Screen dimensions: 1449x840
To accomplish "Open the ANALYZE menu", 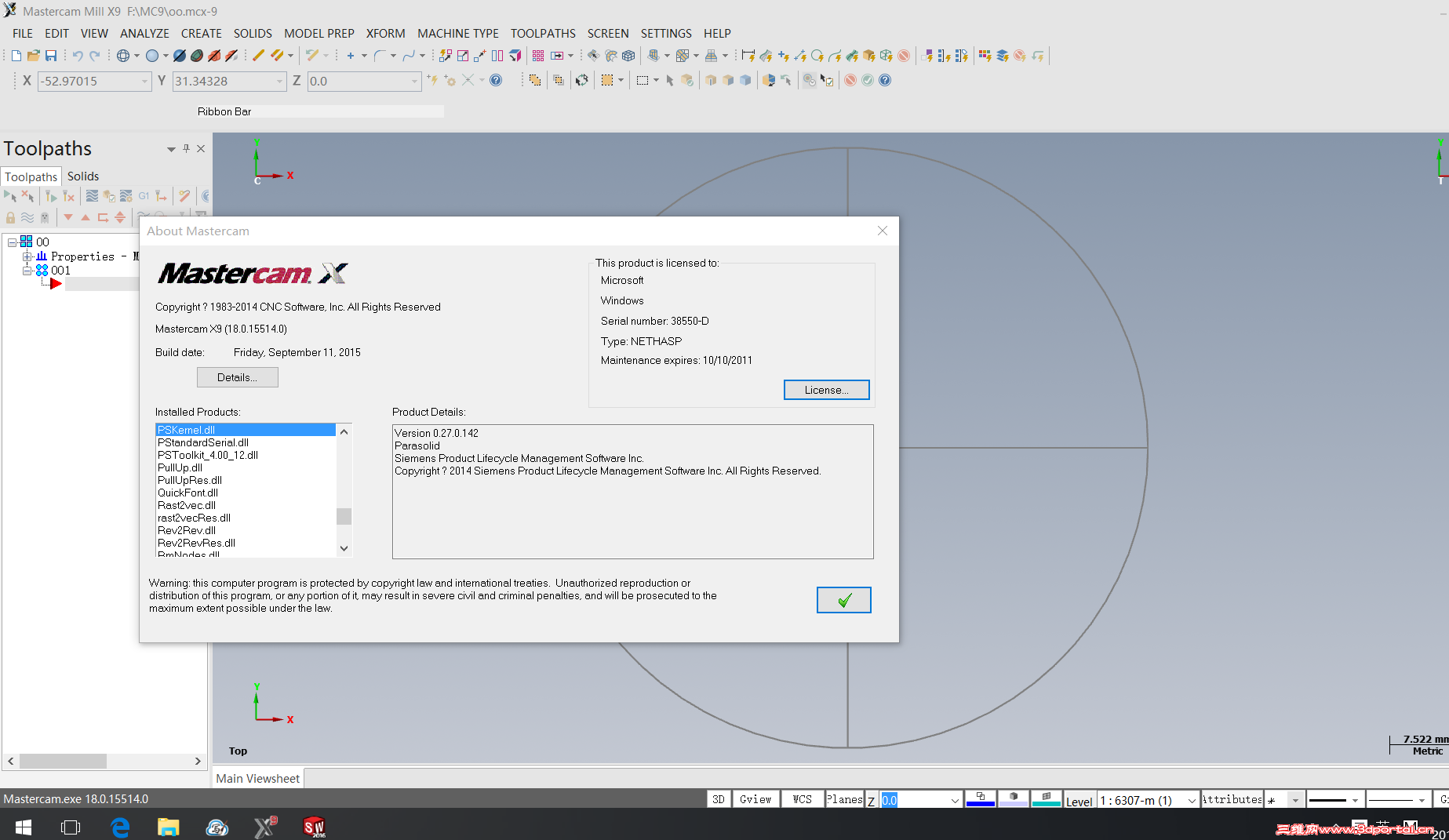I will tap(144, 33).
